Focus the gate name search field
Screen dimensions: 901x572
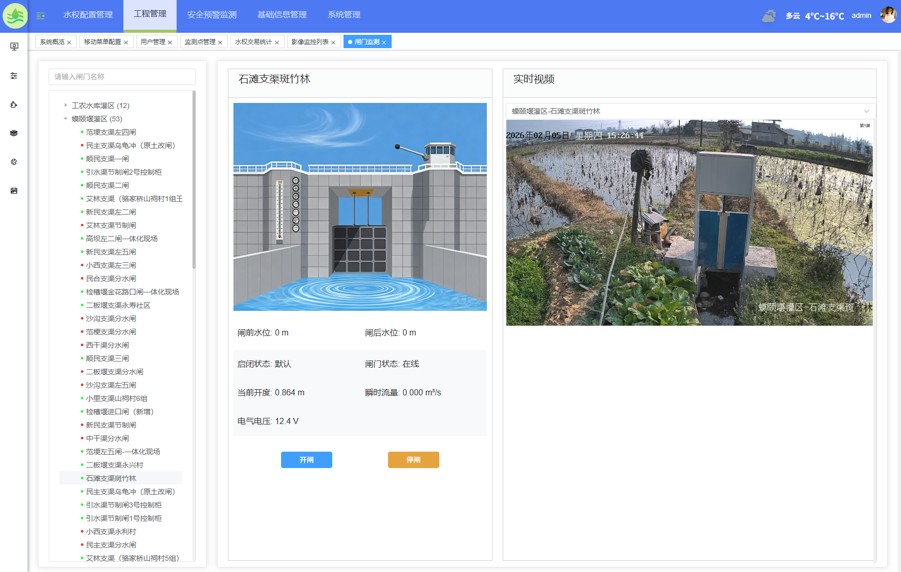click(x=122, y=76)
